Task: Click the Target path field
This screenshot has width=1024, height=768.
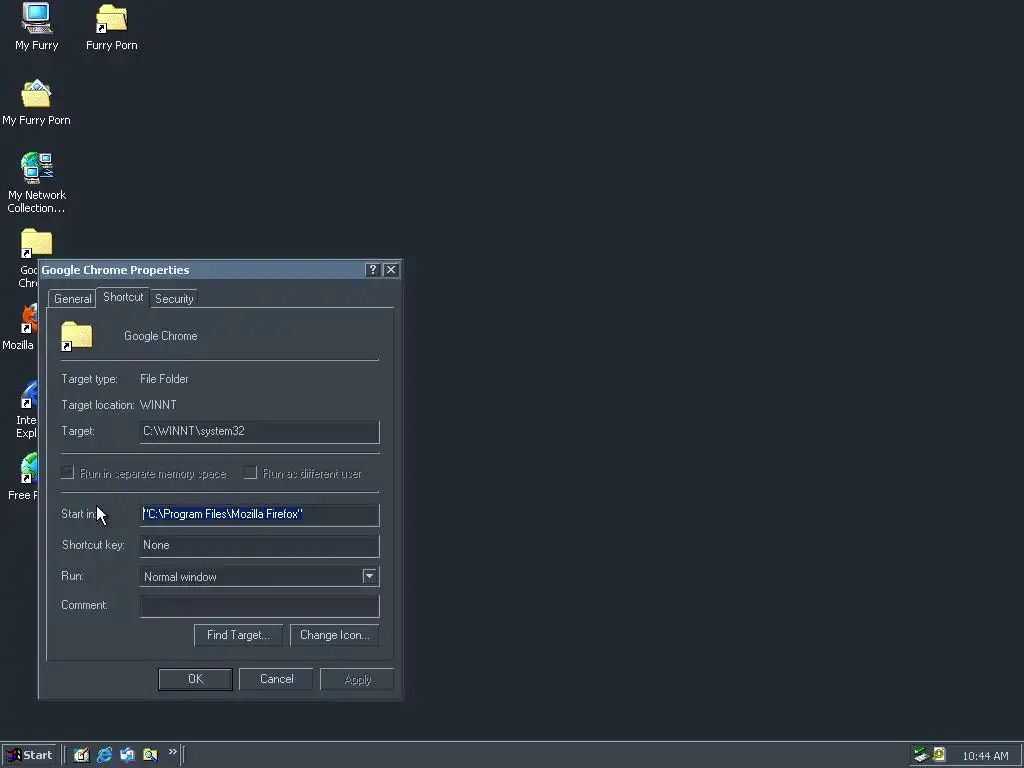Action: point(259,432)
